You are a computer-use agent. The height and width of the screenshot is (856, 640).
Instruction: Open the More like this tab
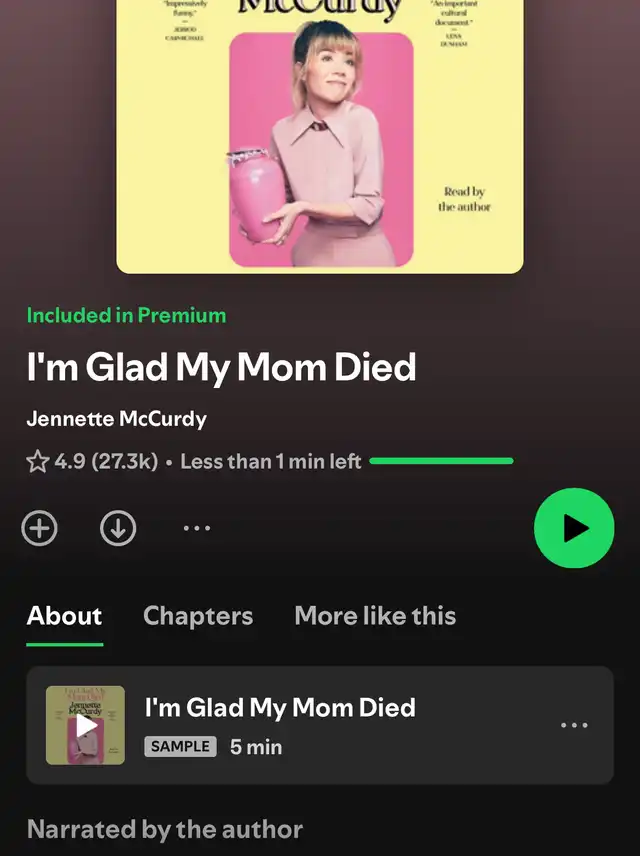375,616
